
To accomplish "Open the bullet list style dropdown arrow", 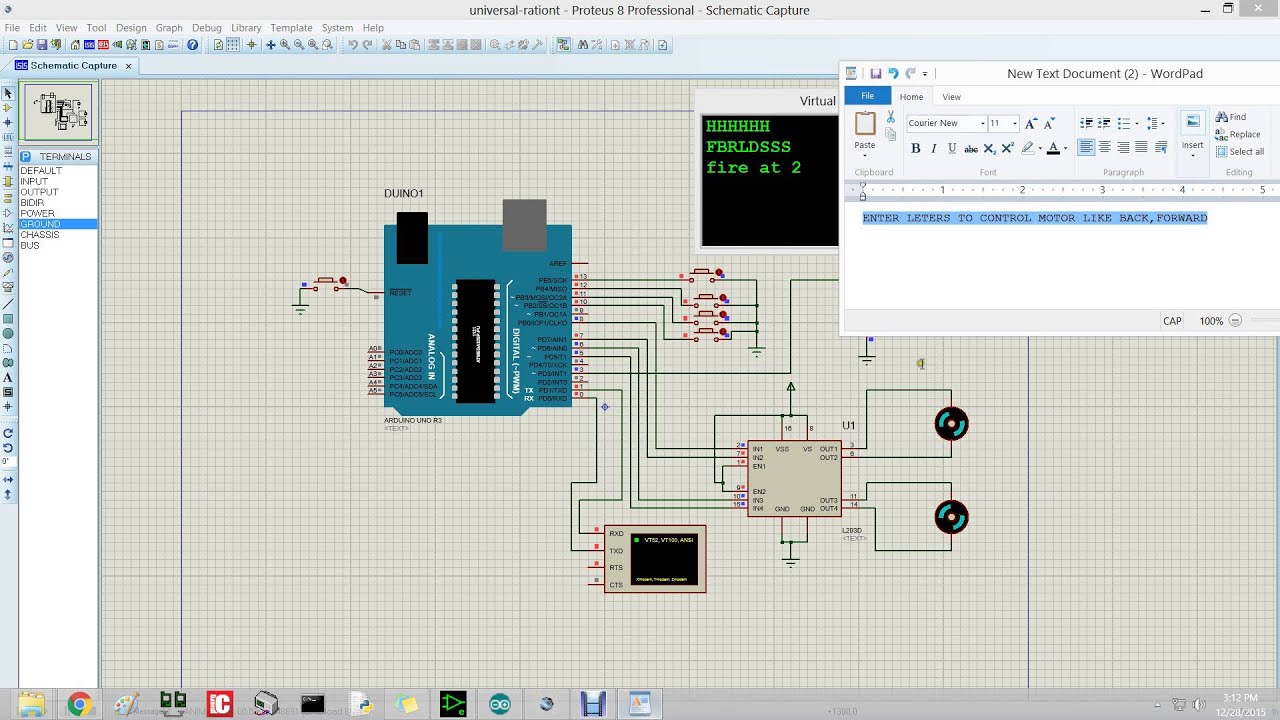I will point(1137,123).
